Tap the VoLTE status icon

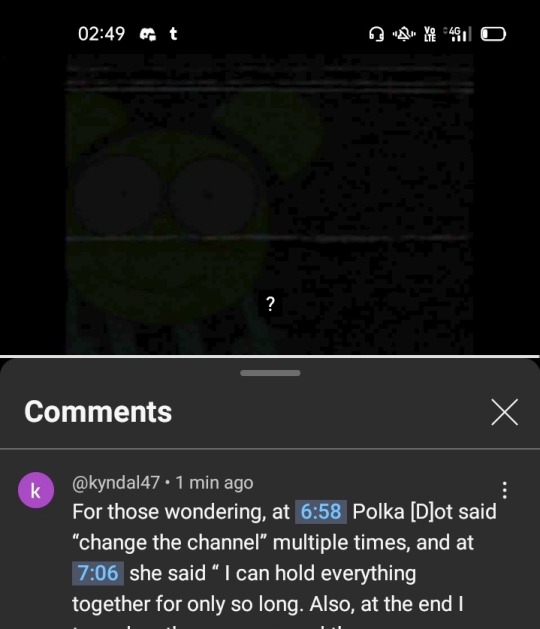pyautogui.click(x=430, y=34)
